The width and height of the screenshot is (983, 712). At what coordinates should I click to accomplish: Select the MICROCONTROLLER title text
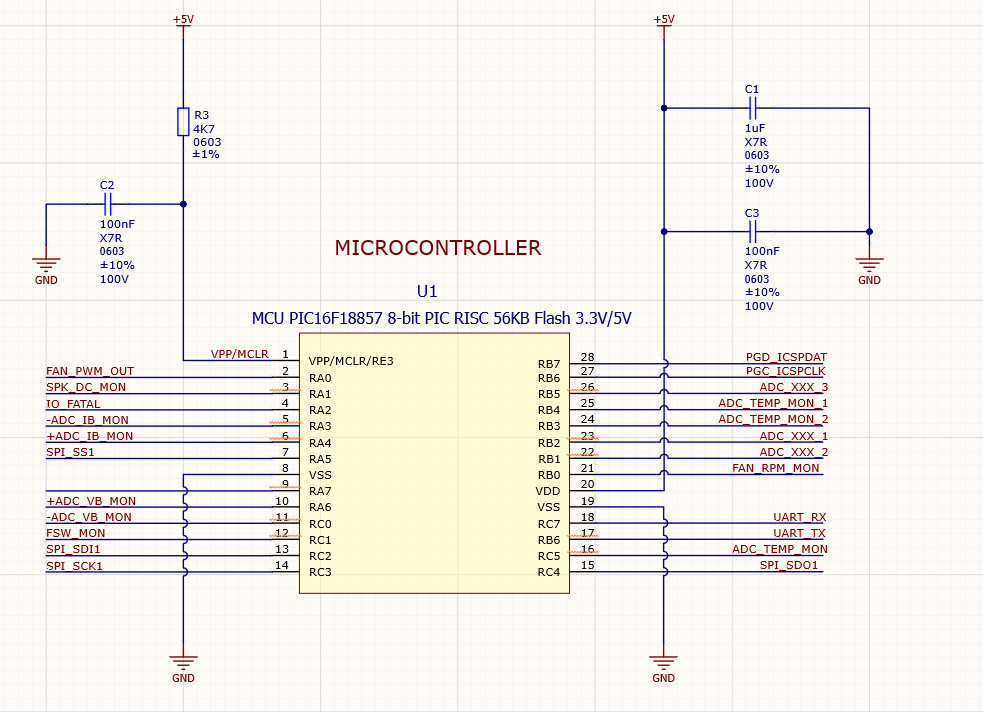(x=438, y=248)
